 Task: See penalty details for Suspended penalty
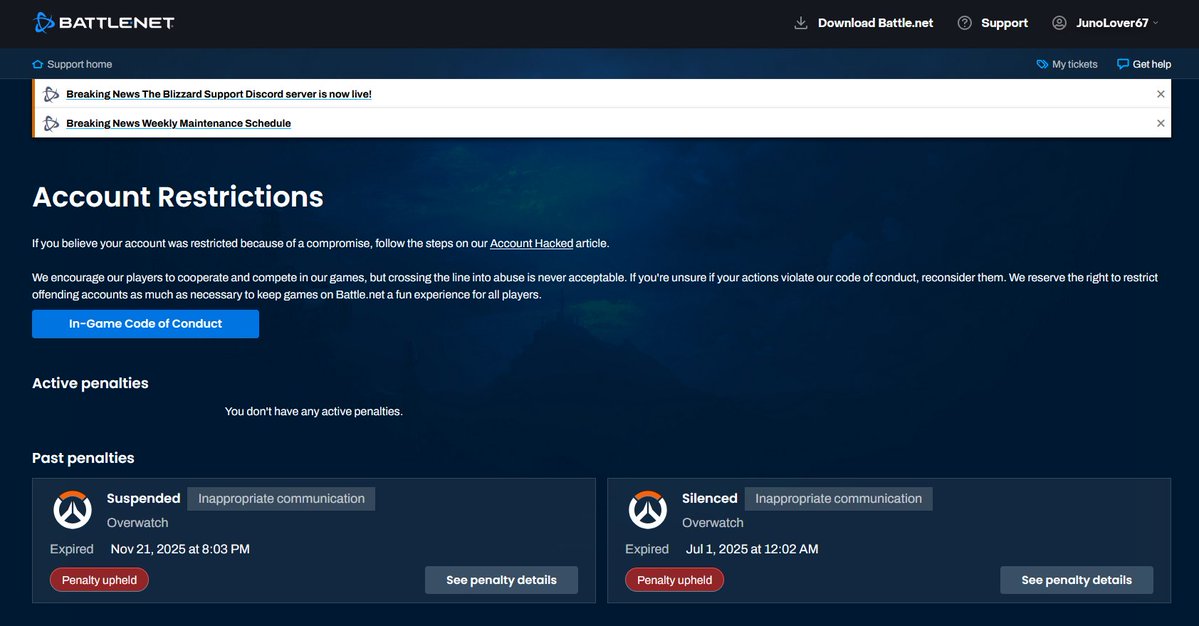502,580
